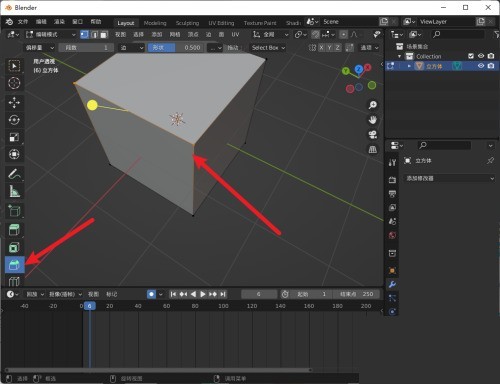
Task: Open the 网格 Mesh menu in viewport header
Action: tap(175, 34)
